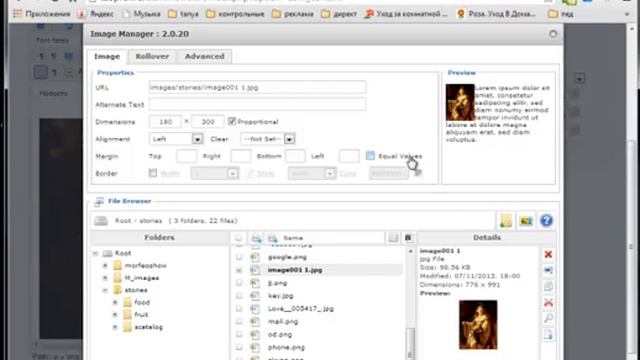Click the File Browser section icon

[x=99, y=201]
